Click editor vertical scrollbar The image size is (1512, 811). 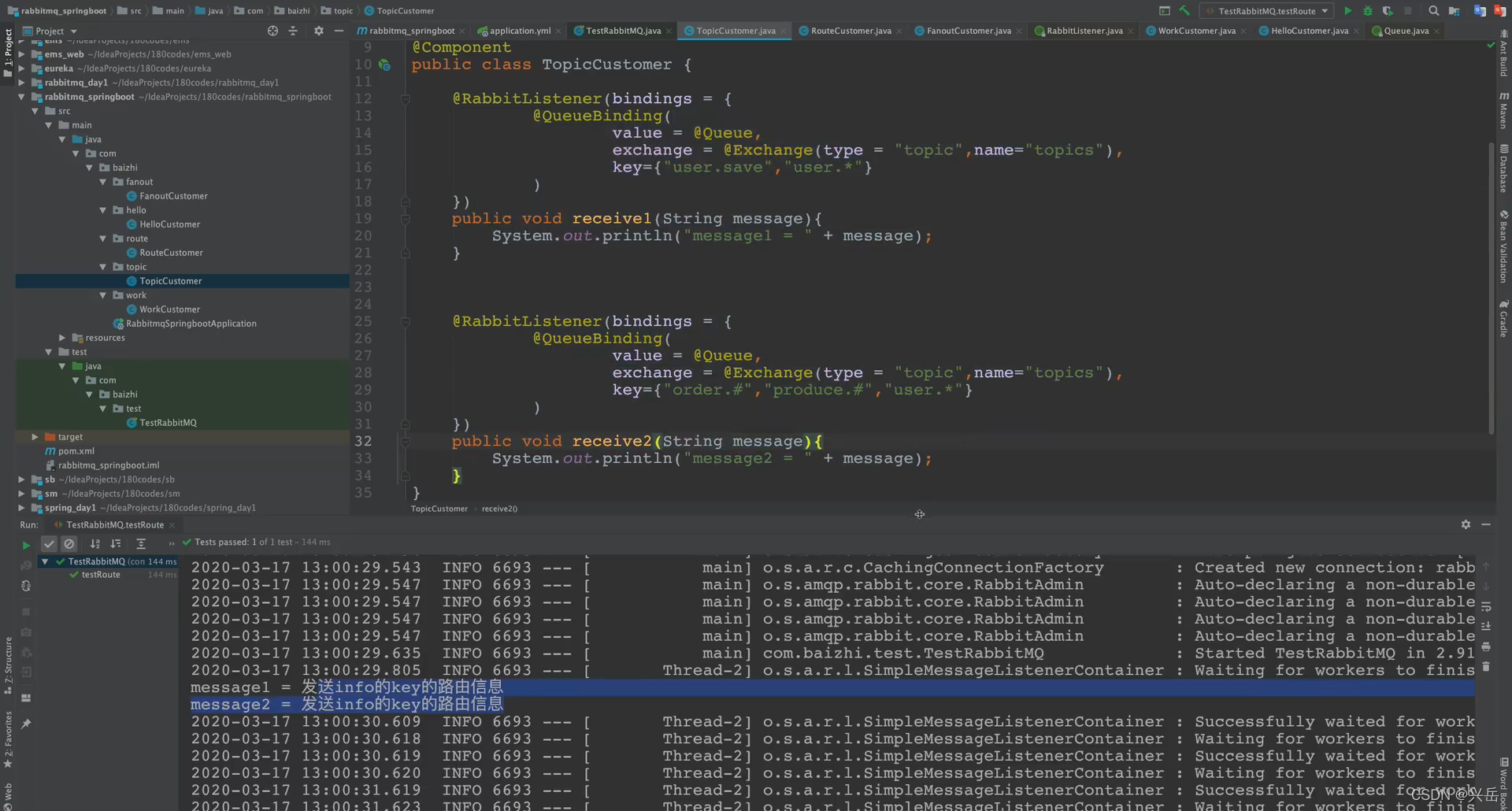click(x=1491, y=287)
